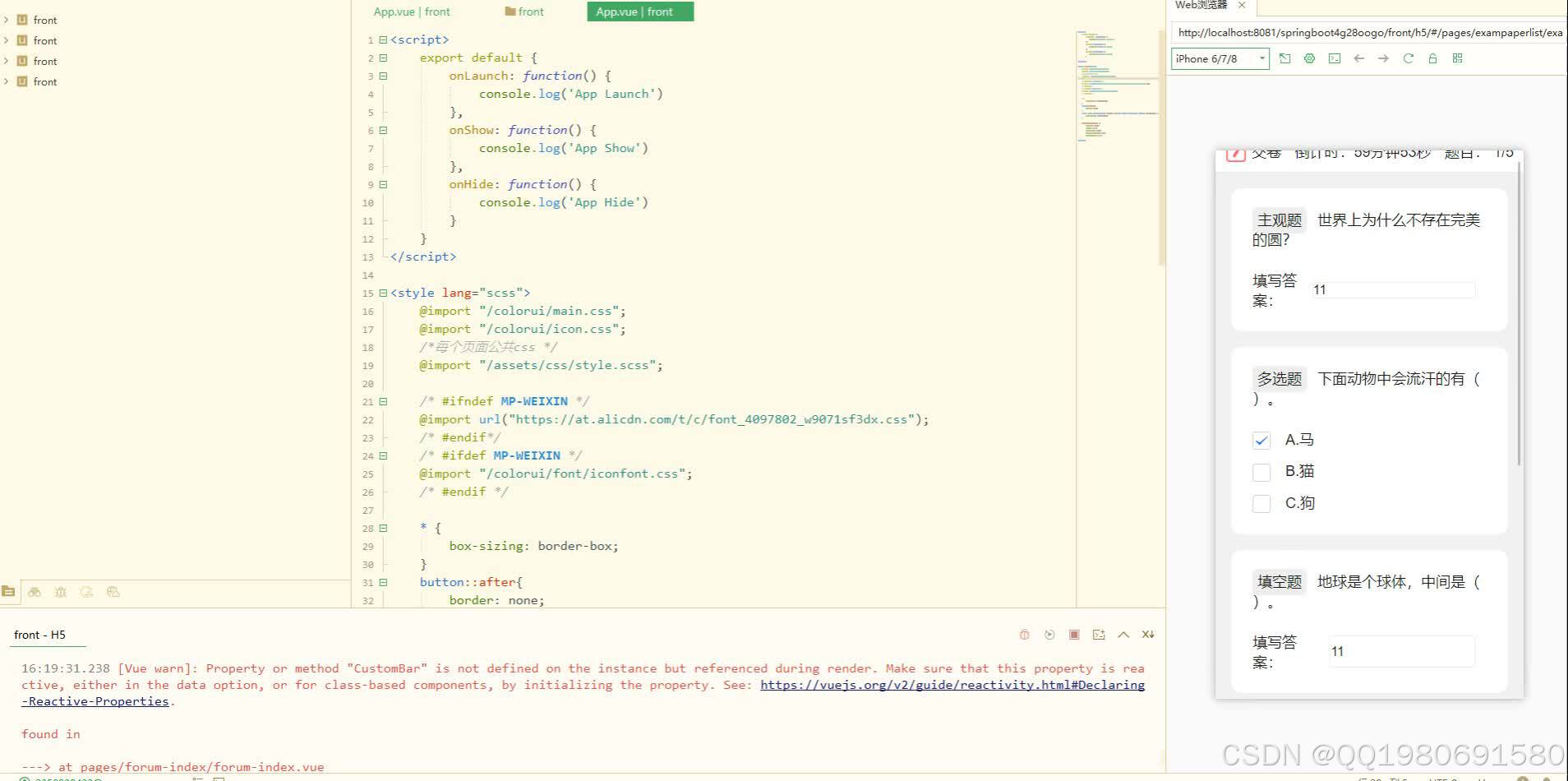Click the 填空题 question tag

pyautogui.click(x=1280, y=582)
